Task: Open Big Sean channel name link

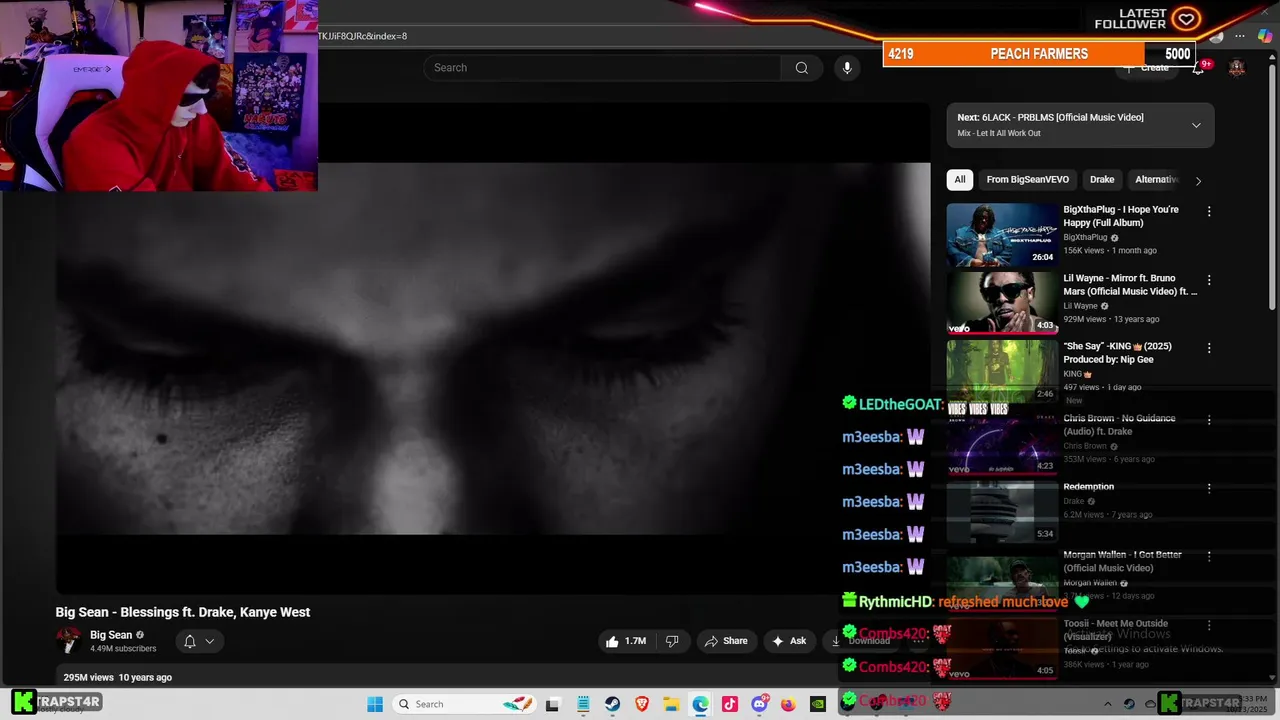Action: pyautogui.click(x=111, y=635)
